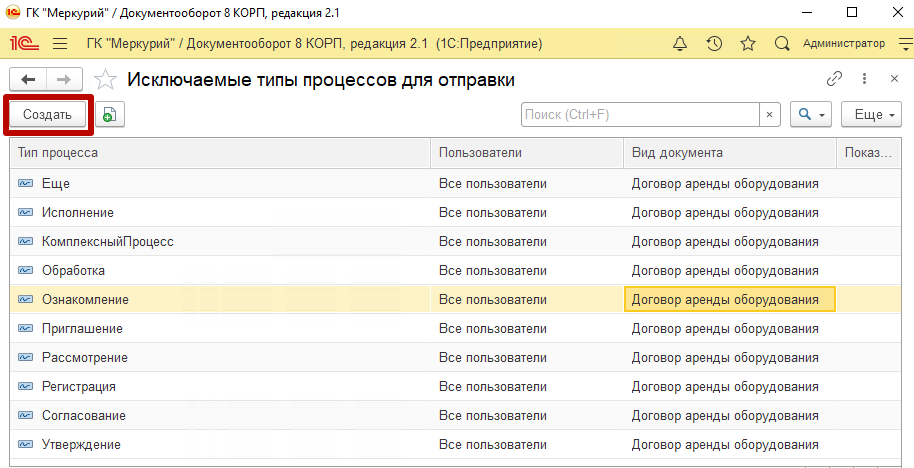914x468 pixels.
Task: Click the top bar search magnifier
Action: pos(782,44)
